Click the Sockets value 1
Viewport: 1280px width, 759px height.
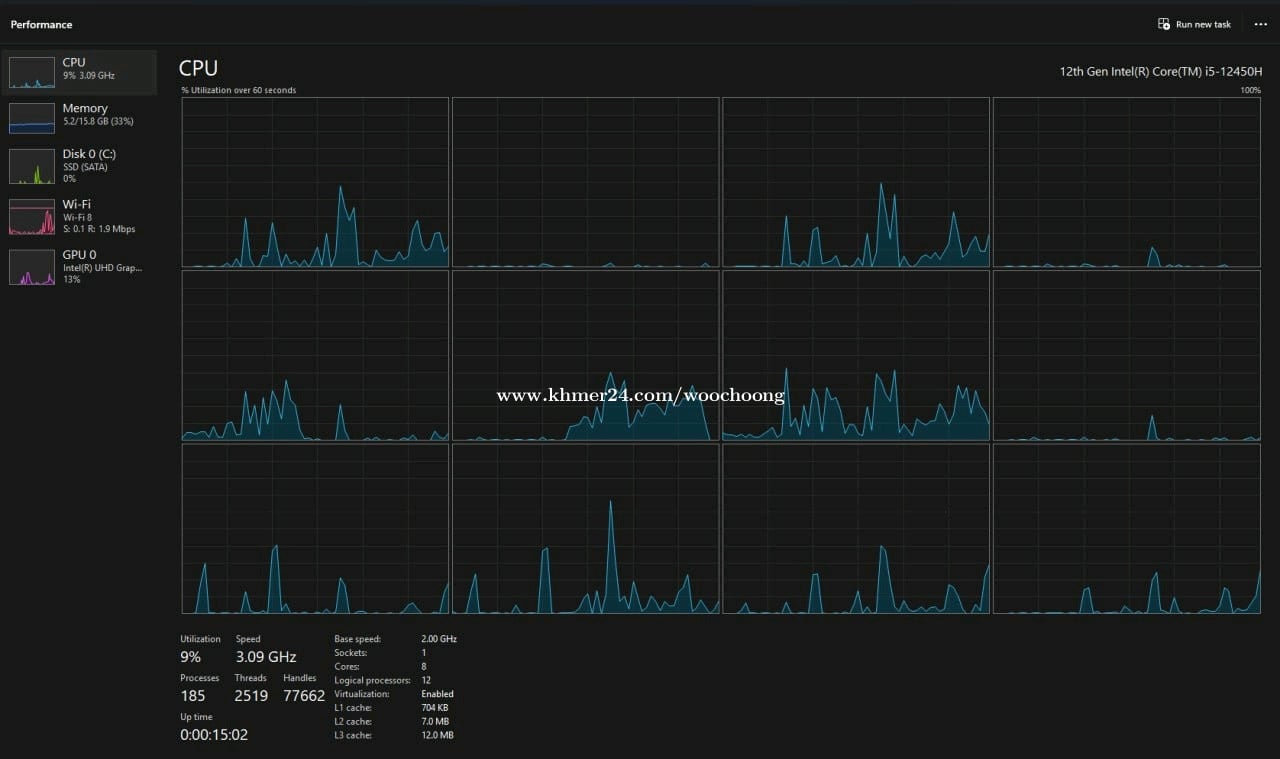click(x=424, y=653)
